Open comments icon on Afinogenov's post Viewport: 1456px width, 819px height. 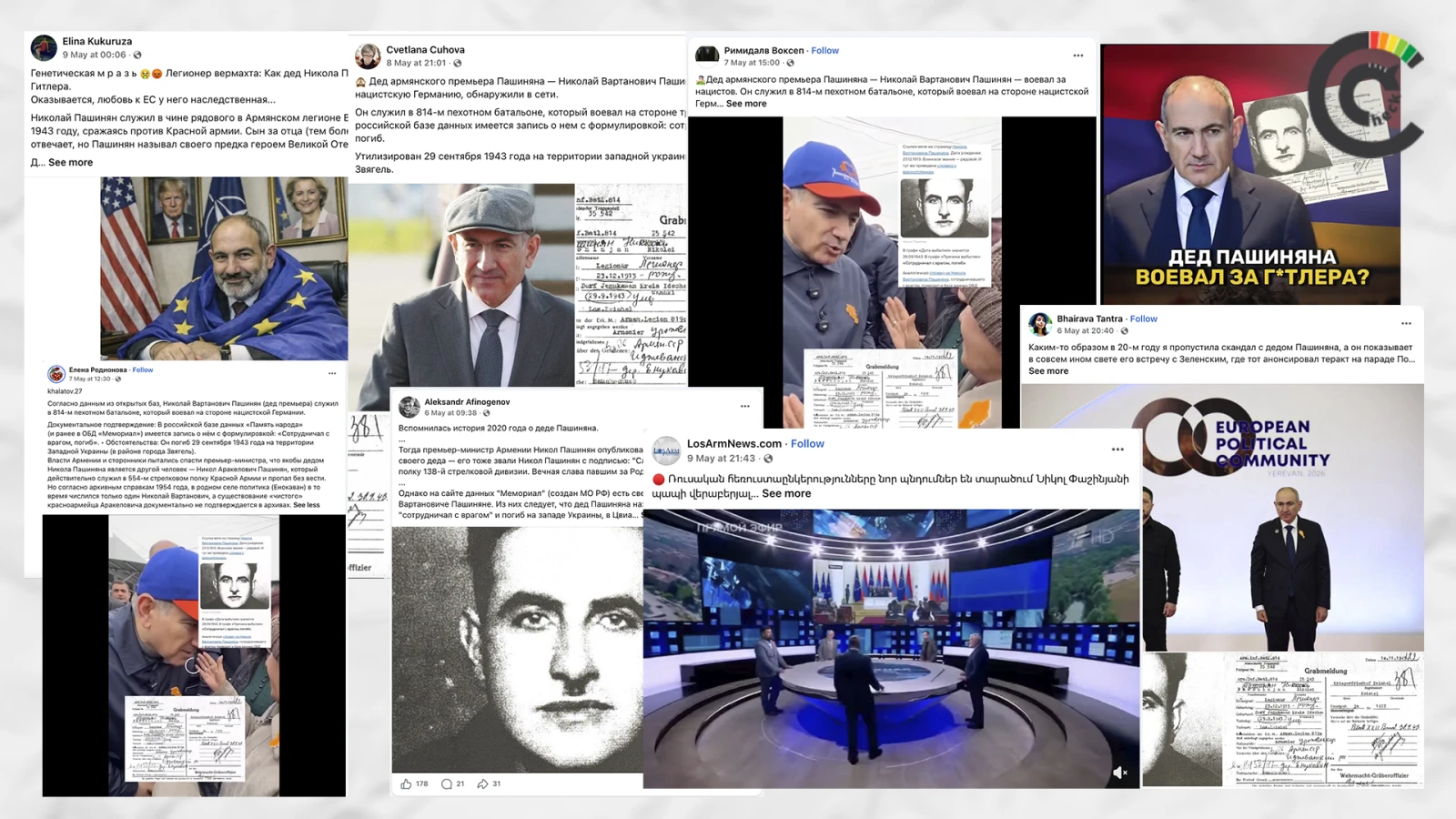(446, 784)
